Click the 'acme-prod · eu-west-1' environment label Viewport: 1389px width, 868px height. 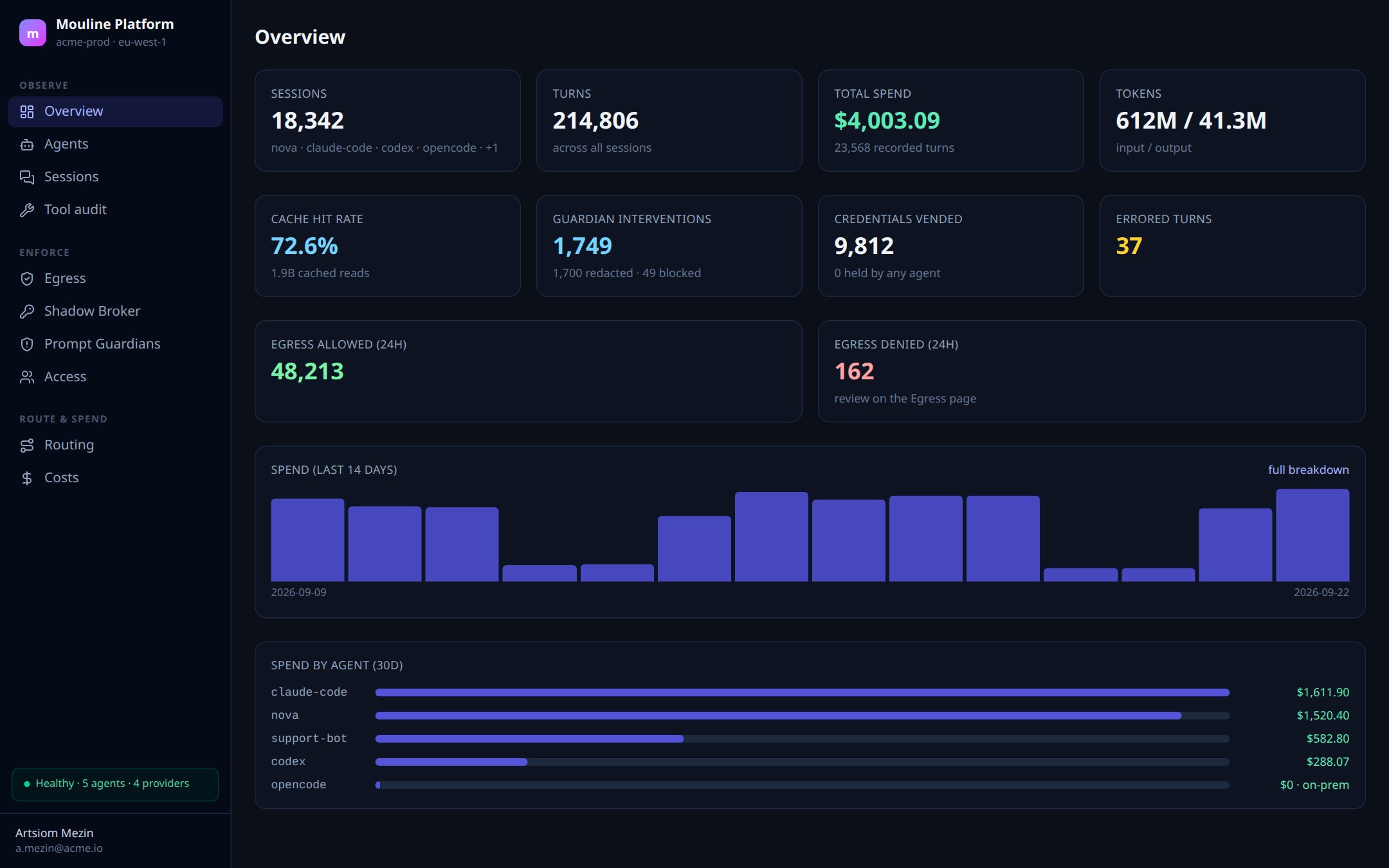coord(111,42)
